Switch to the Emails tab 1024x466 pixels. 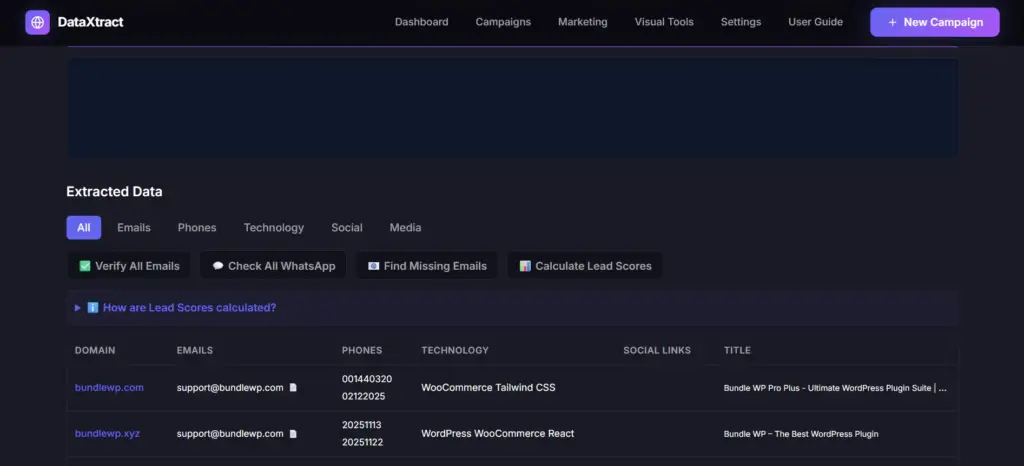tap(134, 228)
